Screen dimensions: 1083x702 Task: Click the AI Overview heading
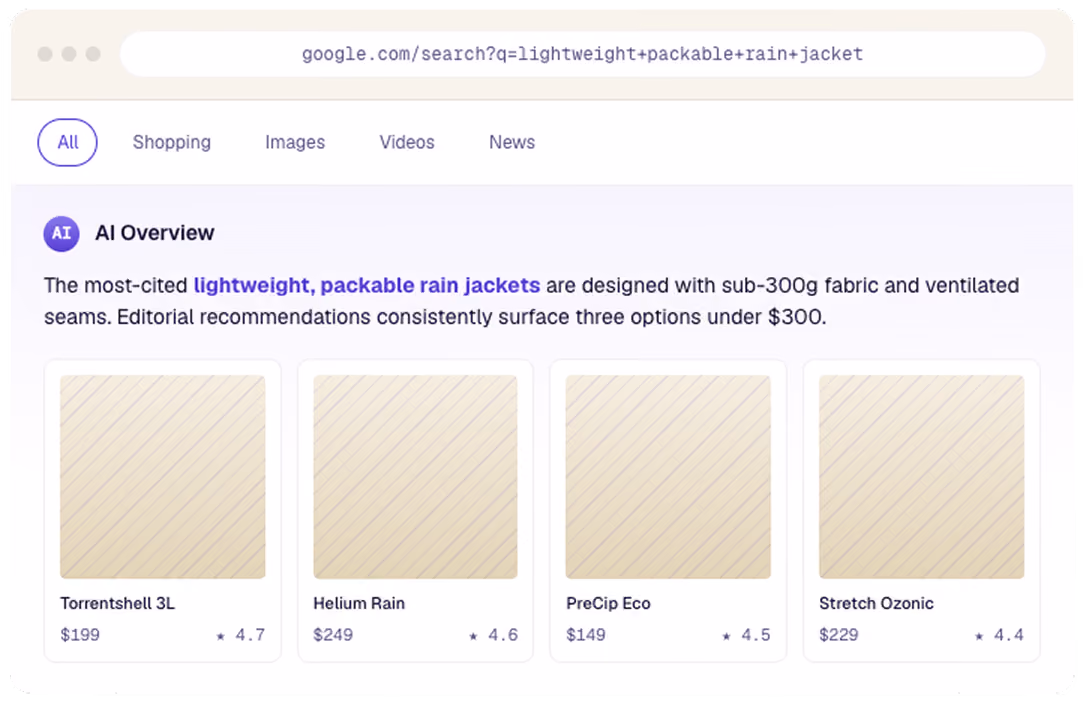(x=155, y=234)
